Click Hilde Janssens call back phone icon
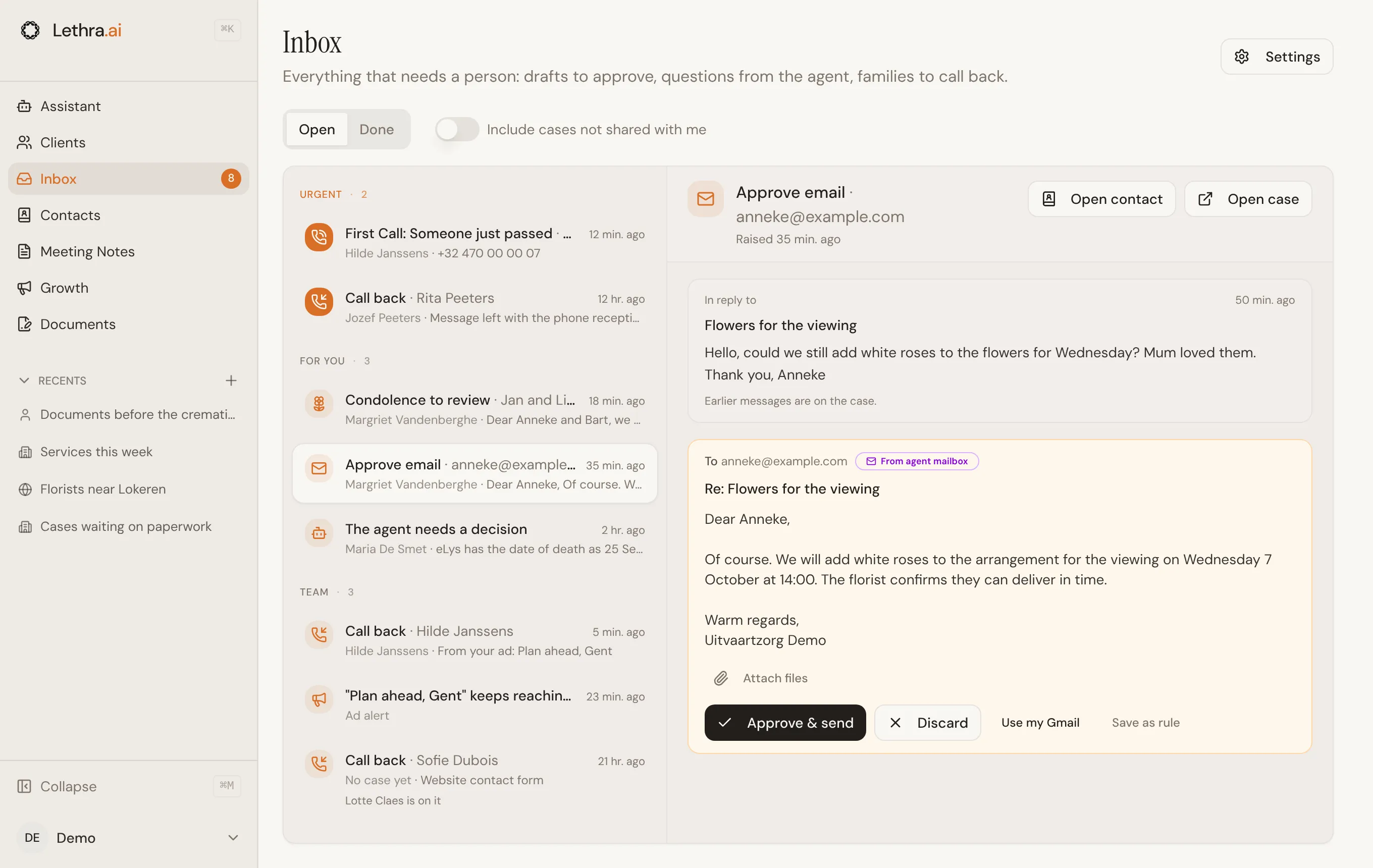This screenshot has width=1373, height=868. pyautogui.click(x=319, y=635)
